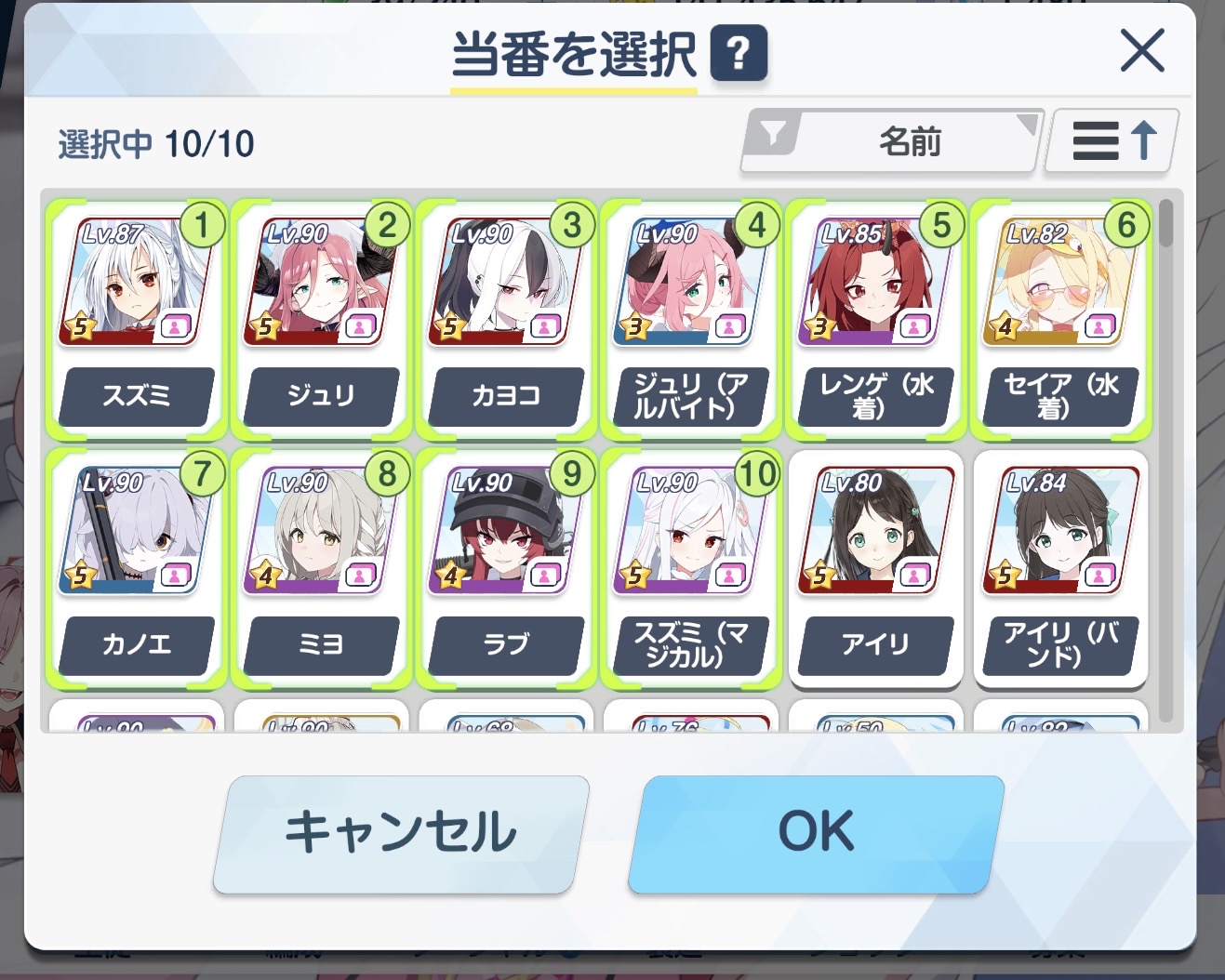Deselect カヨコ character card numbered 3

[506, 319]
